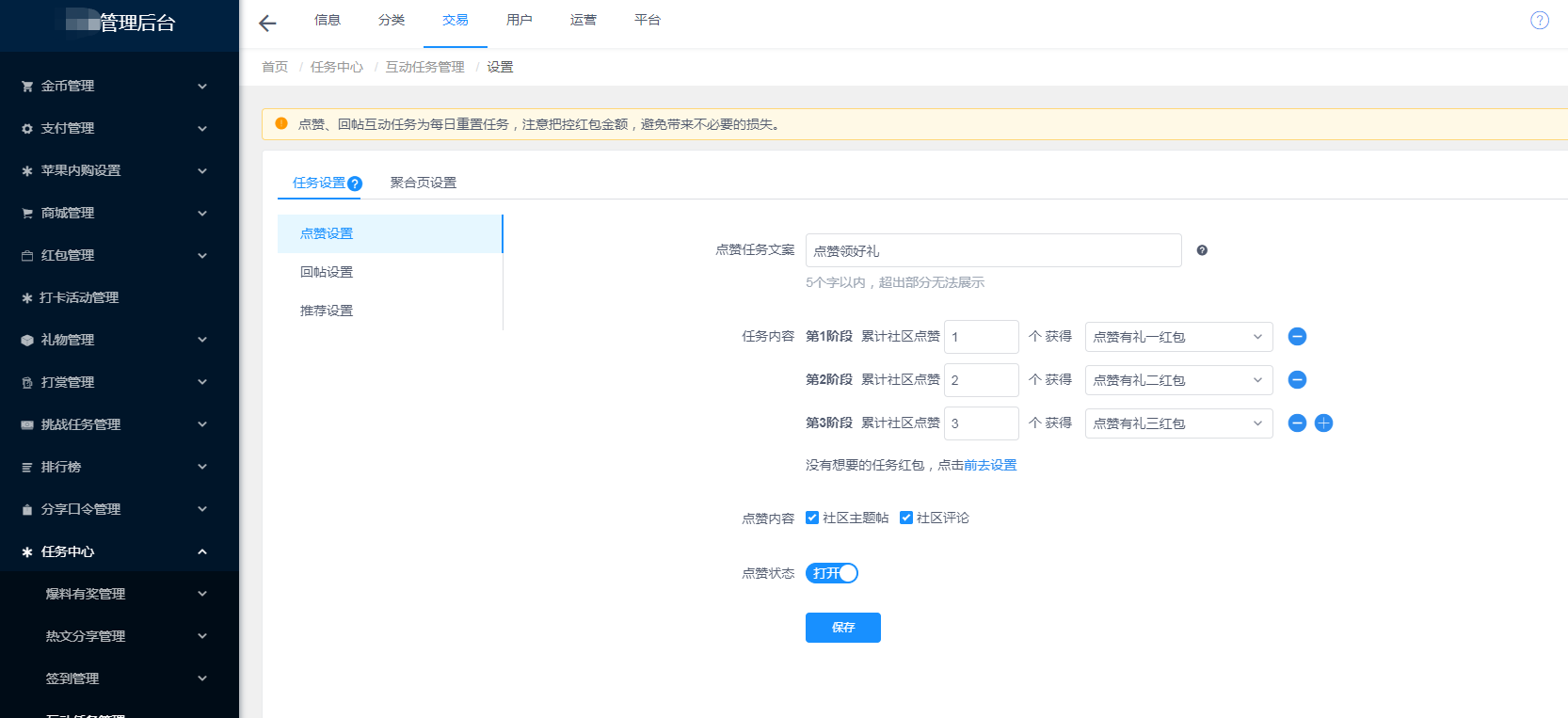Screen dimensions: 1568x718
Task: Remove 第3阶段 with its minus icon
Action: point(1297,423)
